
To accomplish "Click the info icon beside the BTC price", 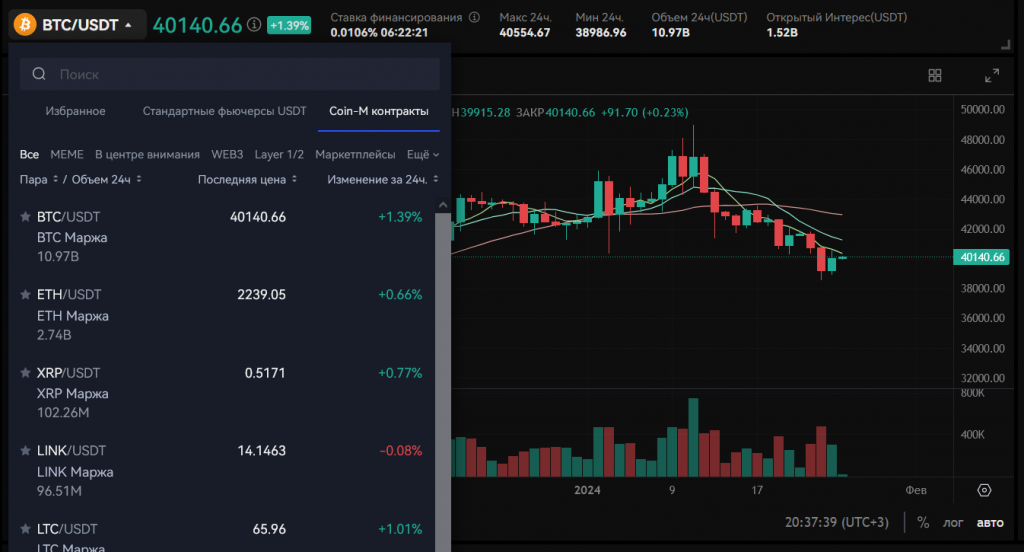I will click(255, 24).
